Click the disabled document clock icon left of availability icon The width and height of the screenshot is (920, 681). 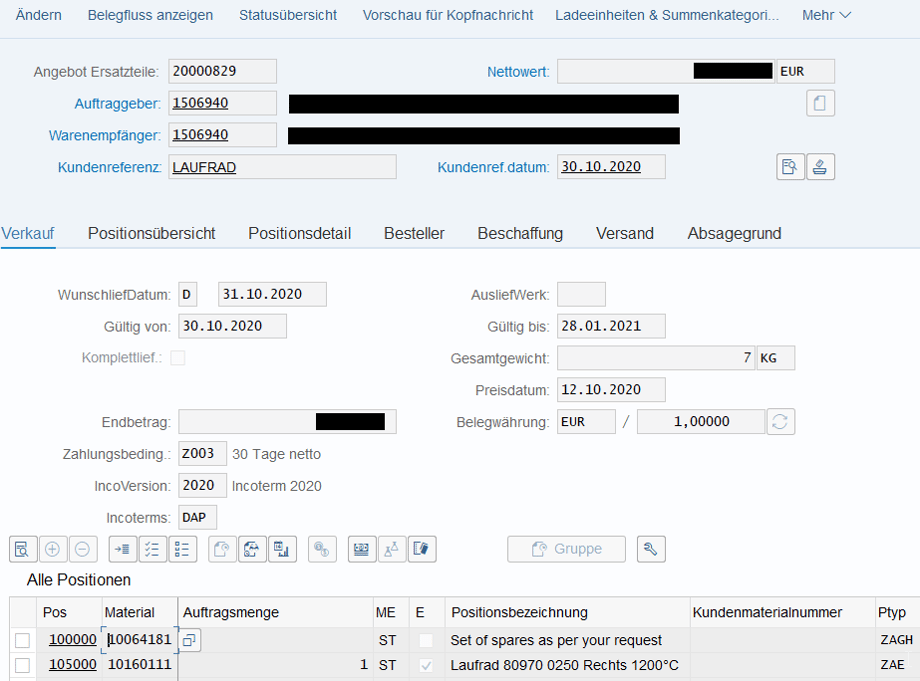pos(222,549)
